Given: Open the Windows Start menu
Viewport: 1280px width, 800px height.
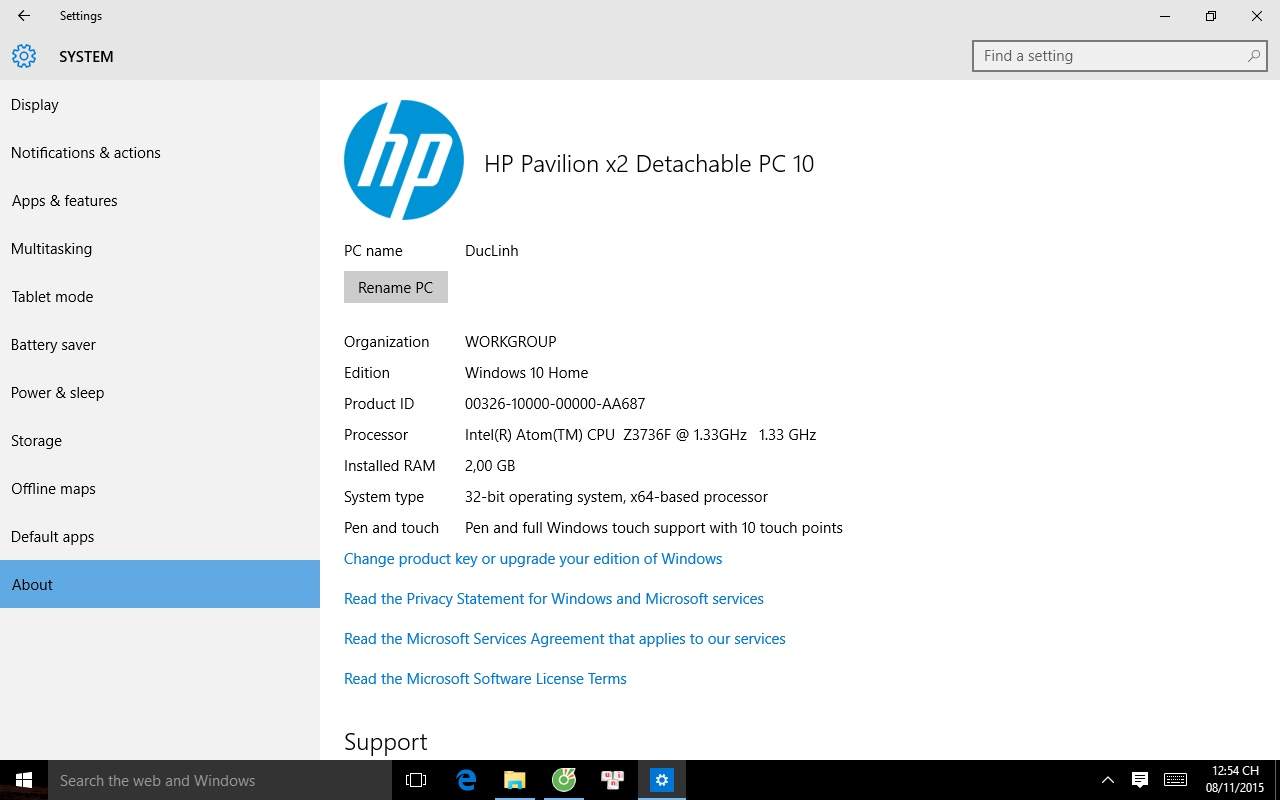Looking at the screenshot, I should coord(24,780).
